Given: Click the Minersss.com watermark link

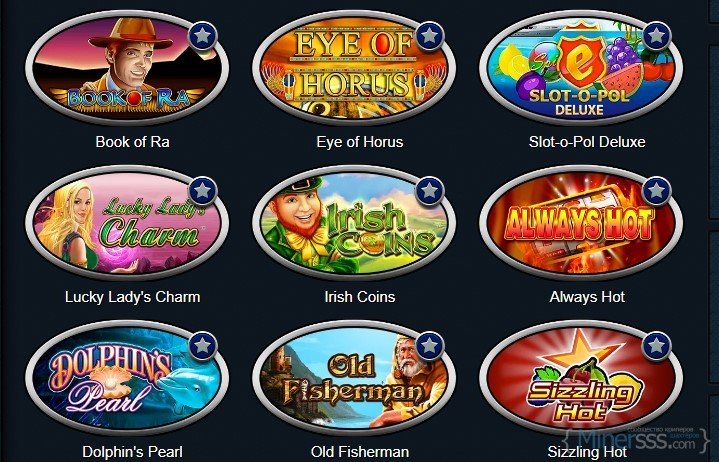Looking at the screenshot, I should tap(637, 440).
